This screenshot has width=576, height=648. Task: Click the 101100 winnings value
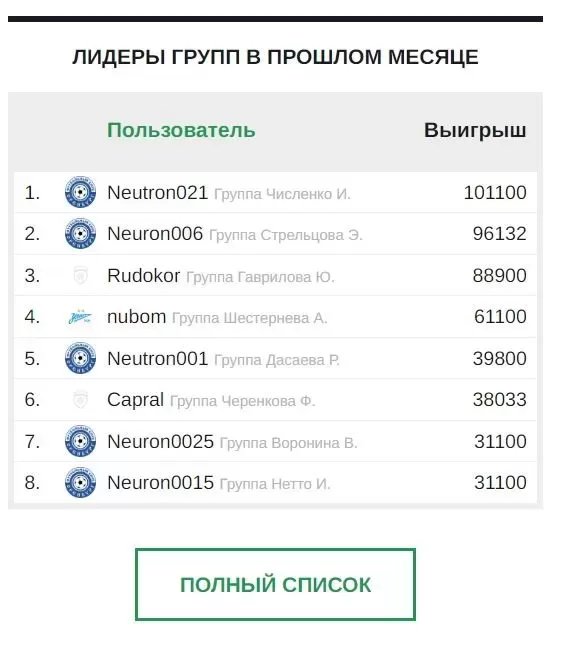[495, 193]
